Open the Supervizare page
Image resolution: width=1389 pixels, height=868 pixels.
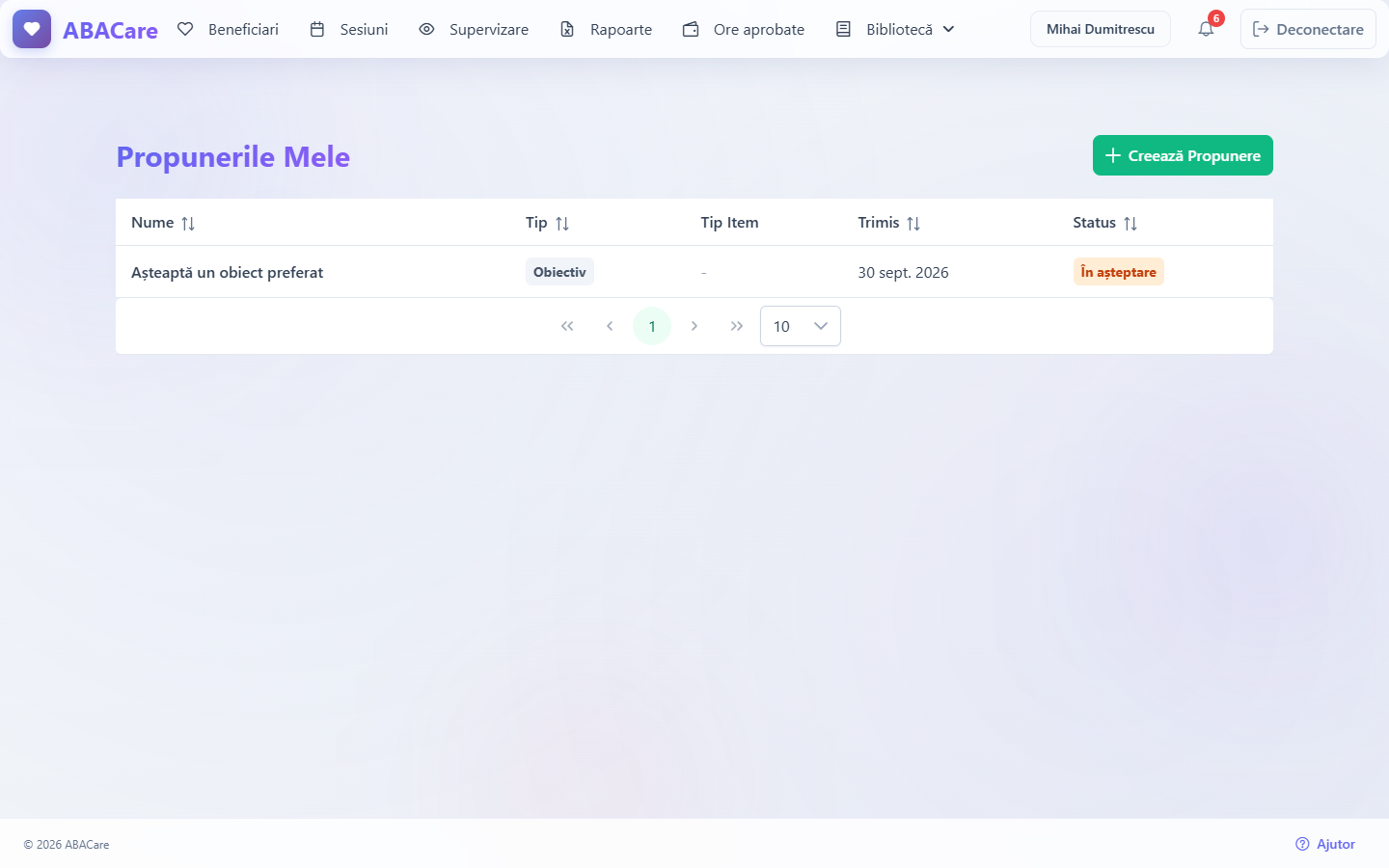click(474, 29)
